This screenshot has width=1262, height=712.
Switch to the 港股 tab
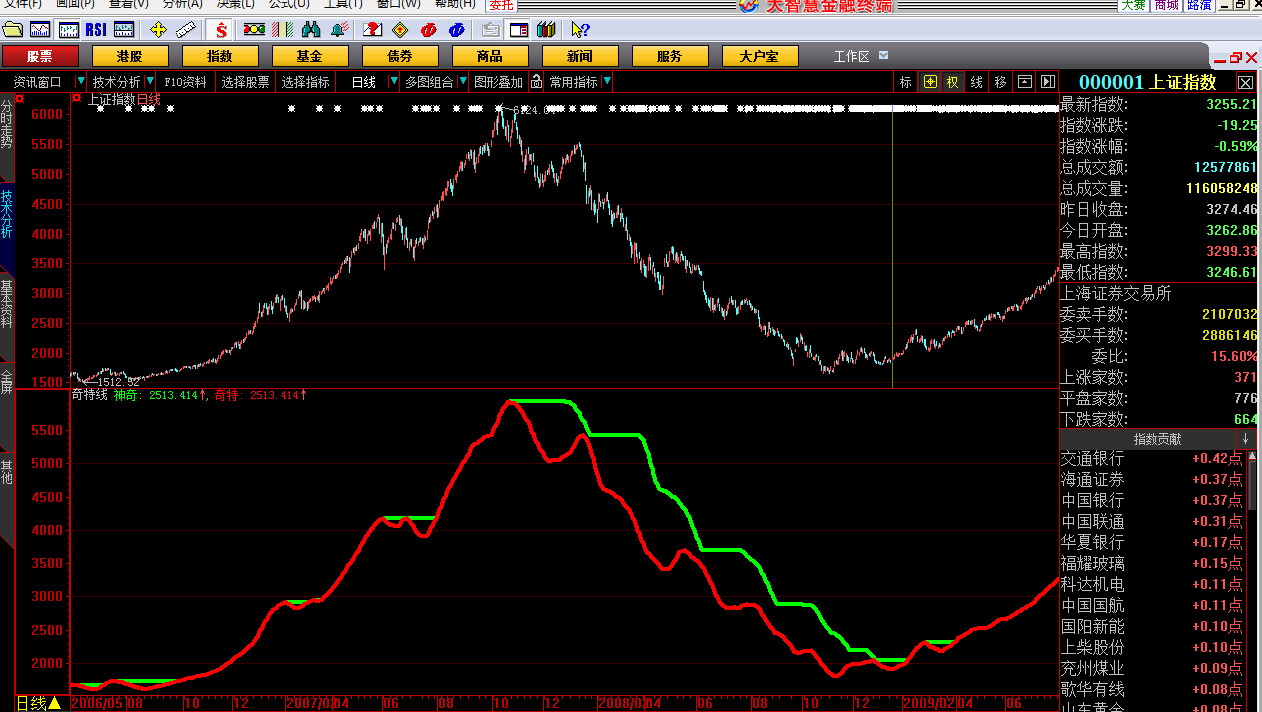coord(129,56)
